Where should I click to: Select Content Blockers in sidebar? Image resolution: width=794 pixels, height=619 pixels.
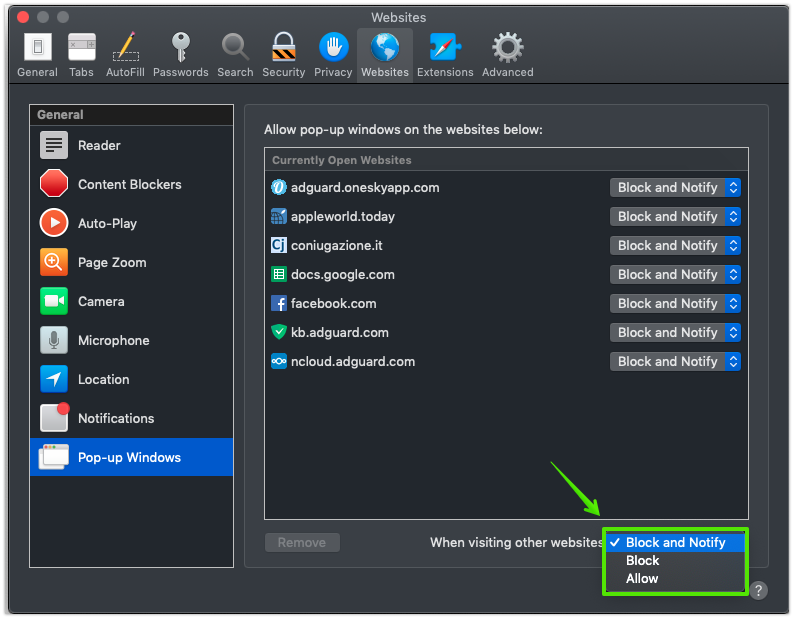[131, 184]
